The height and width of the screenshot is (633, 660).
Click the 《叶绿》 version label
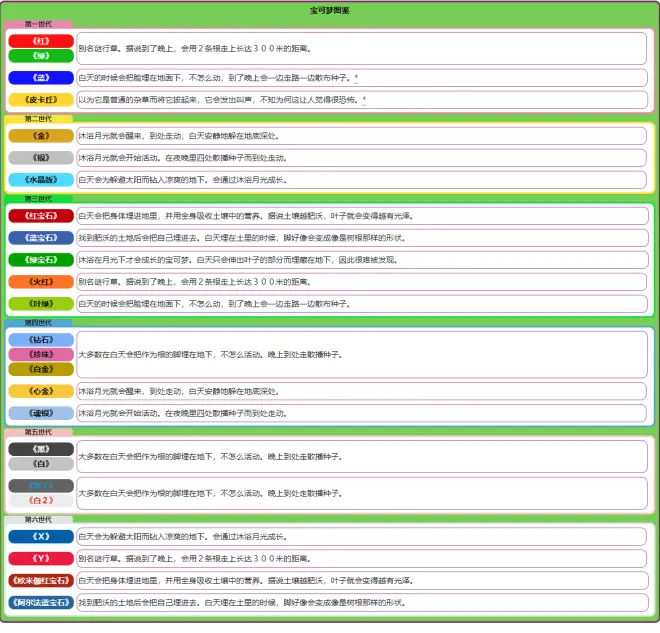tap(41, 303)
